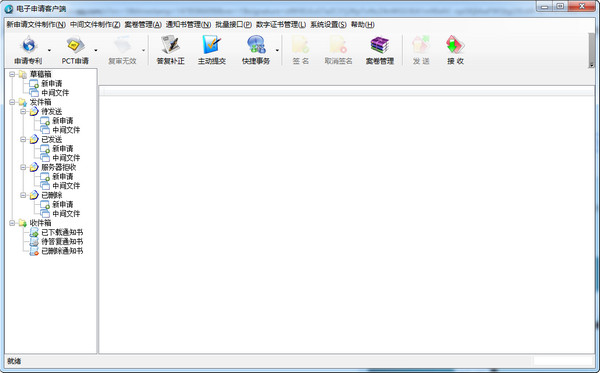Open the dropdown arrow beside 申请专利
600x373 pixels.
click(49, 50)
